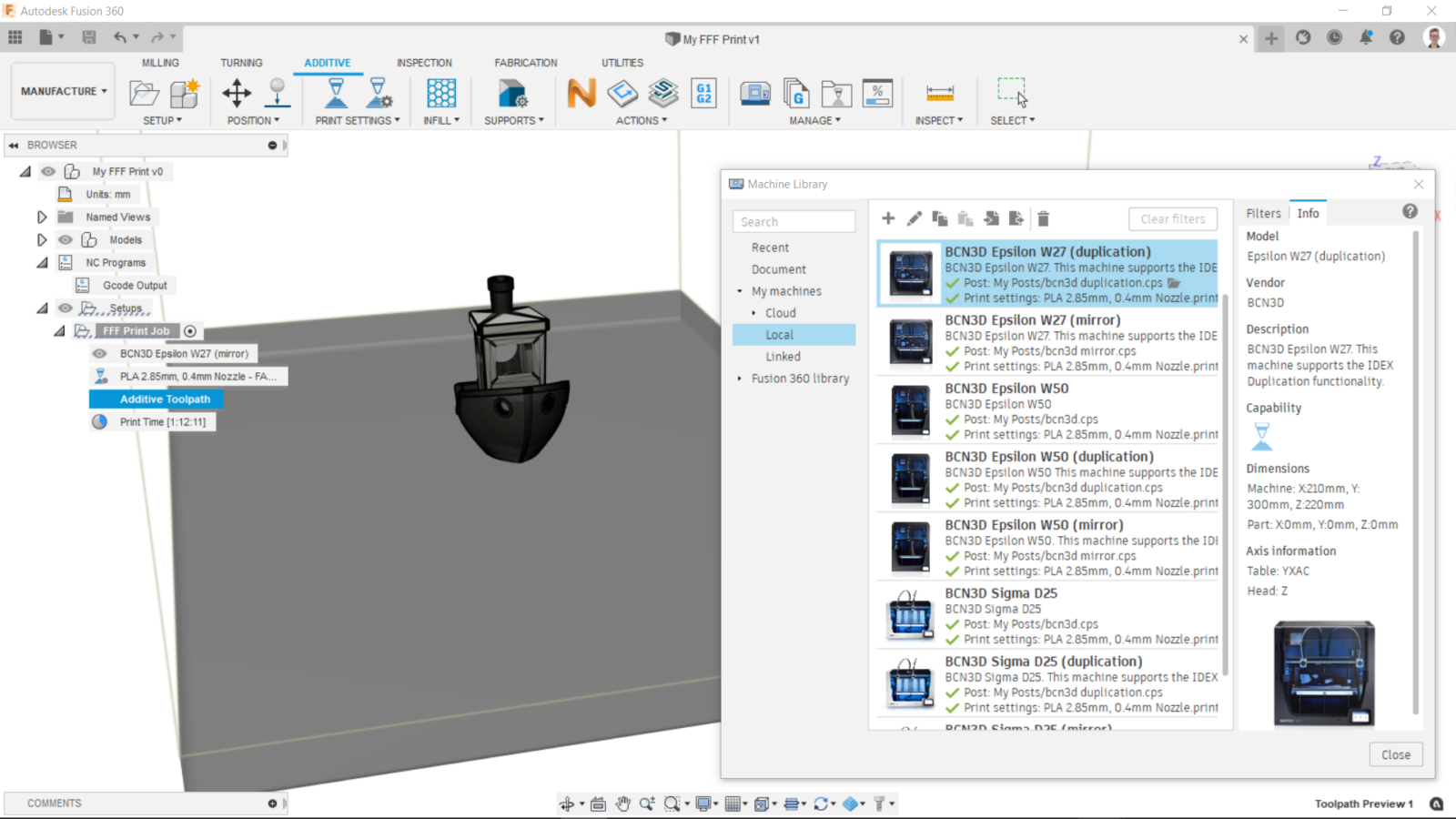Switch to the Inspection ribbon tab

pyautogui.click(x=424, y=62)
